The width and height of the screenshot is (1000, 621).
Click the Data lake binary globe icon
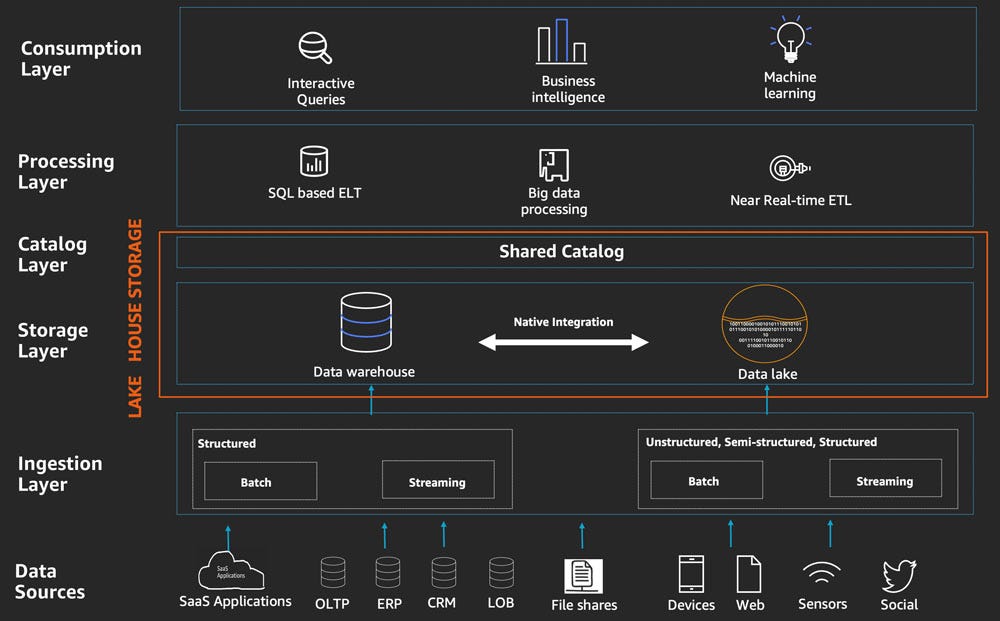click(765, 324)
